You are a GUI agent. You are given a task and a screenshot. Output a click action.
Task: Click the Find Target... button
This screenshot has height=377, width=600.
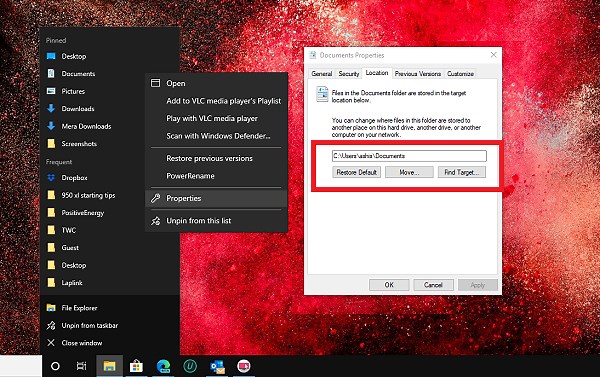tap(462, 172)
